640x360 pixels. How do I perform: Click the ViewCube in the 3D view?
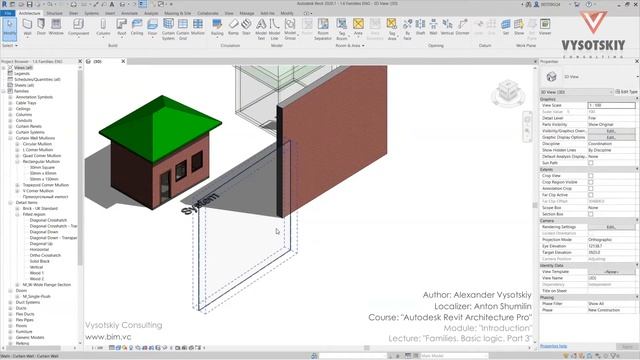point(508,92)
